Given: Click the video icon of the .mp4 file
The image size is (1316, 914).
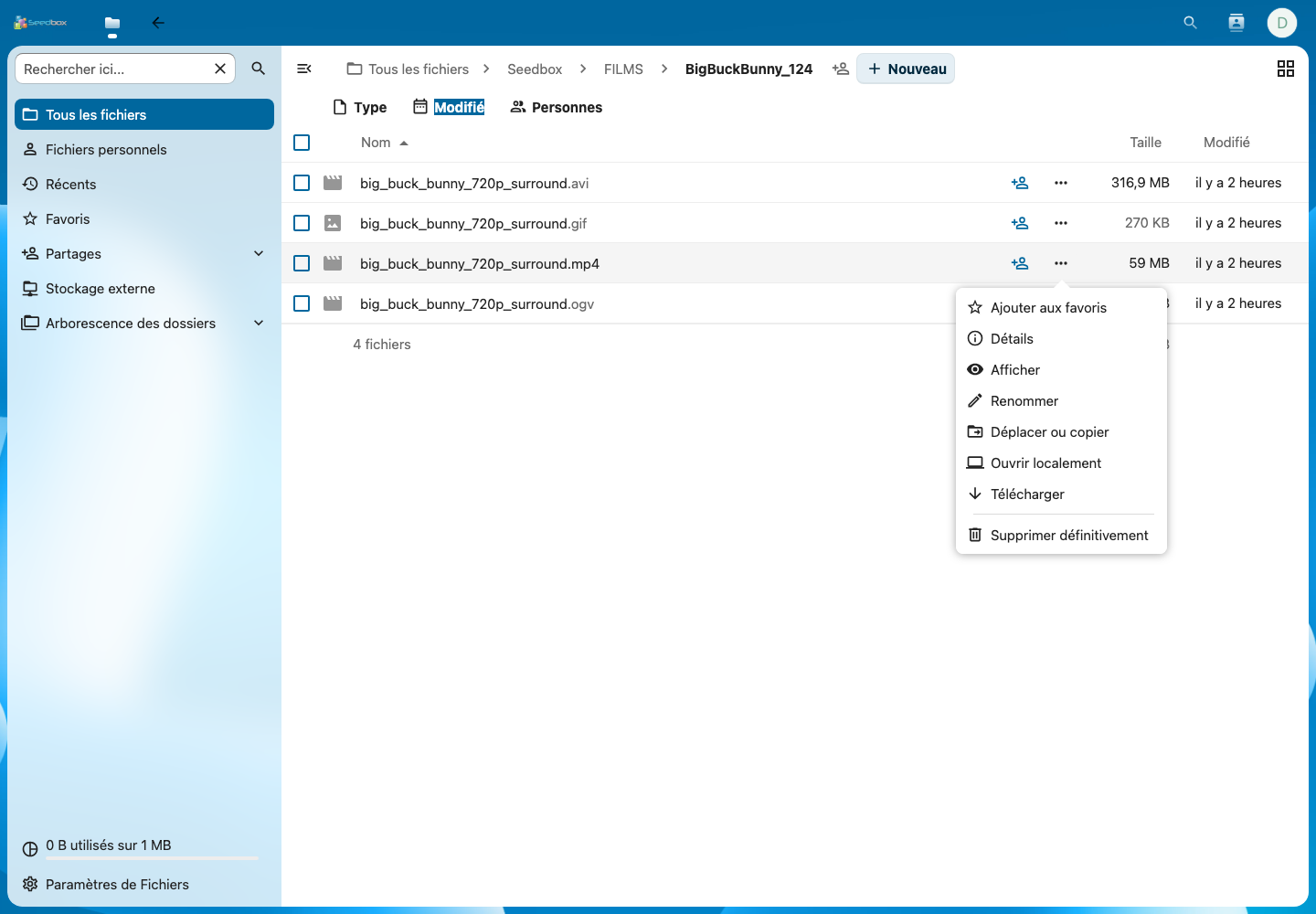Looking at the screenshot, I should click(333, 263).
